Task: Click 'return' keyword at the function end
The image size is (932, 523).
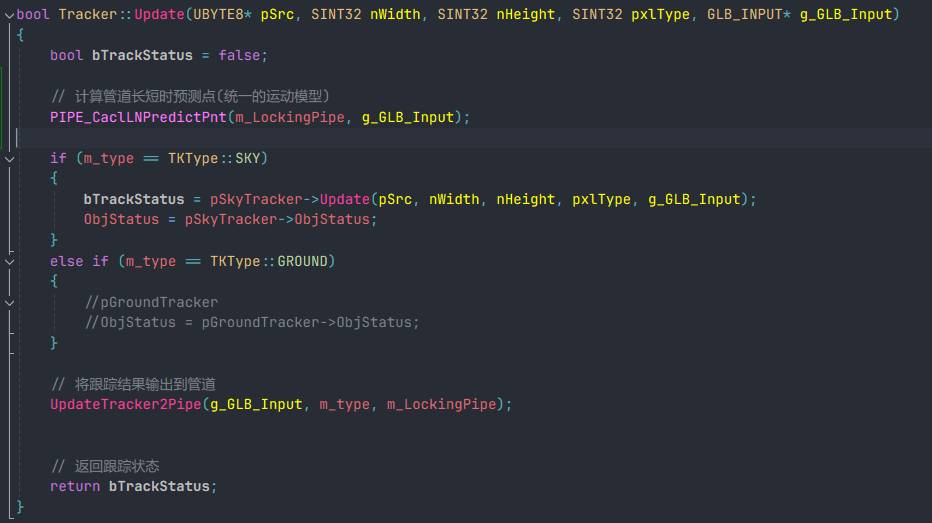Action: click(75, 486)
